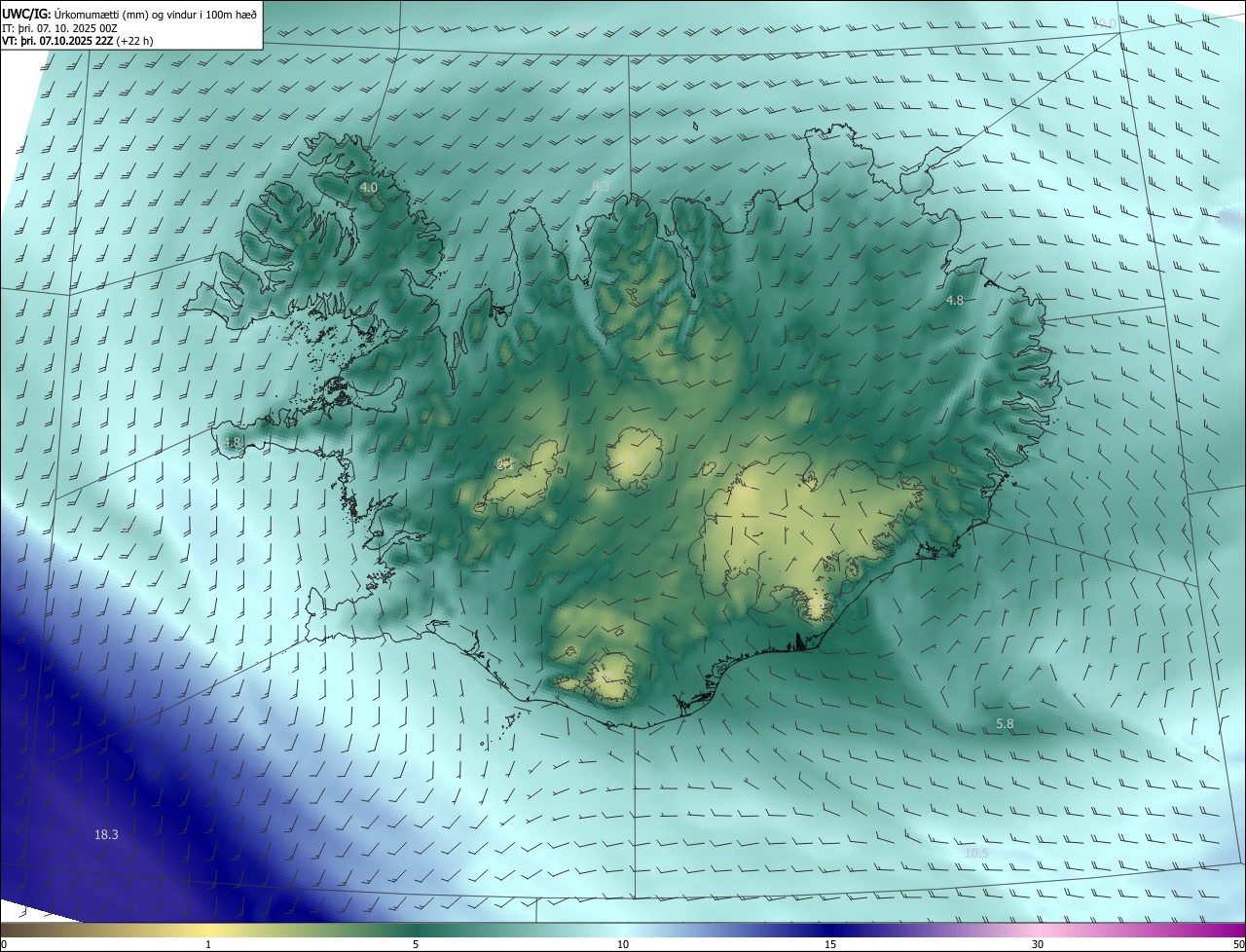Viewport: 1246px width, 952px height.
Task: Click the faint '10.5' value over the ocean
Action: 976,854
